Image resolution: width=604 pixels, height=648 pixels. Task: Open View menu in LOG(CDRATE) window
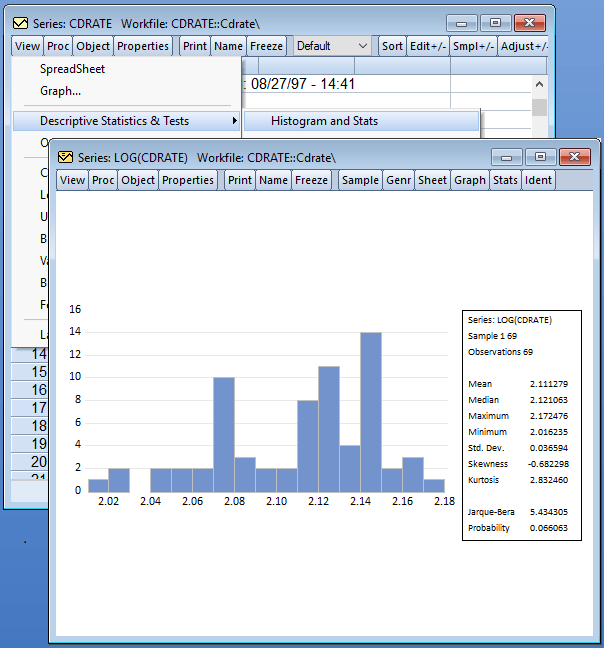pyautogui.click(x=72, y=180)
